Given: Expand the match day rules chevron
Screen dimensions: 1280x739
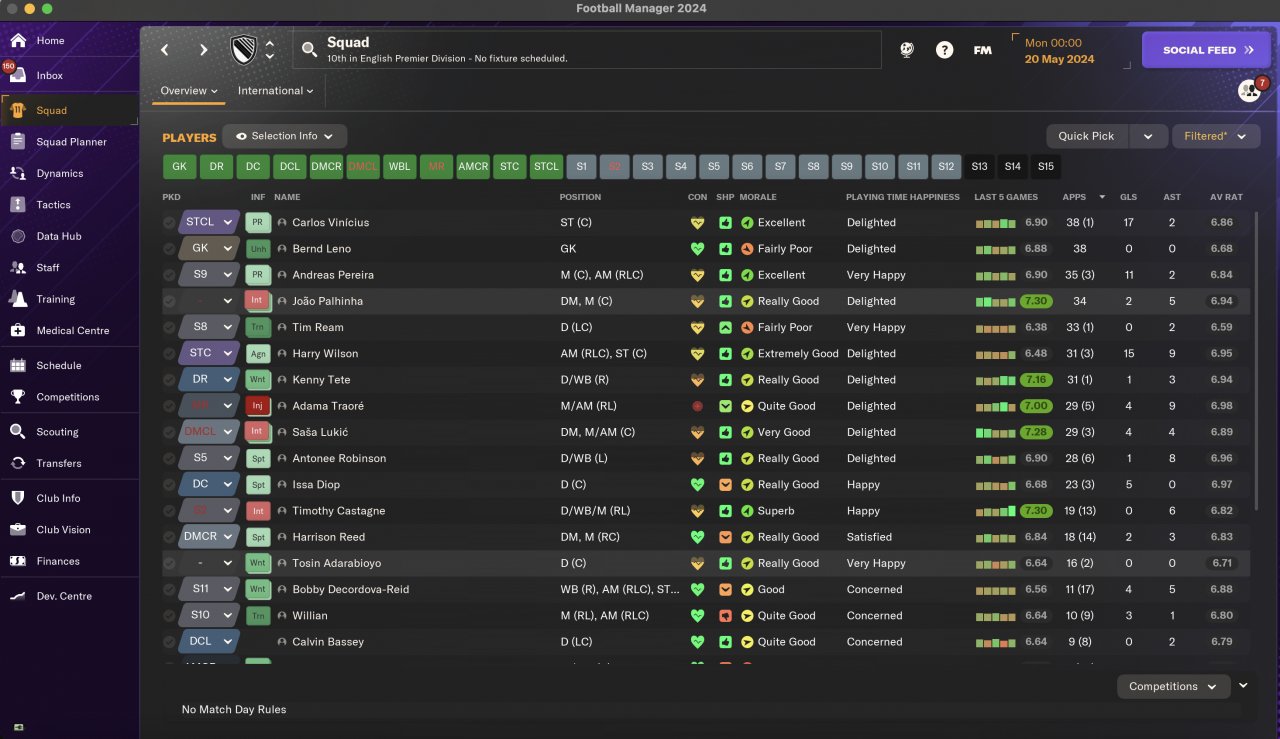Looking at the screenshot, I should [x=1243, y=686].
